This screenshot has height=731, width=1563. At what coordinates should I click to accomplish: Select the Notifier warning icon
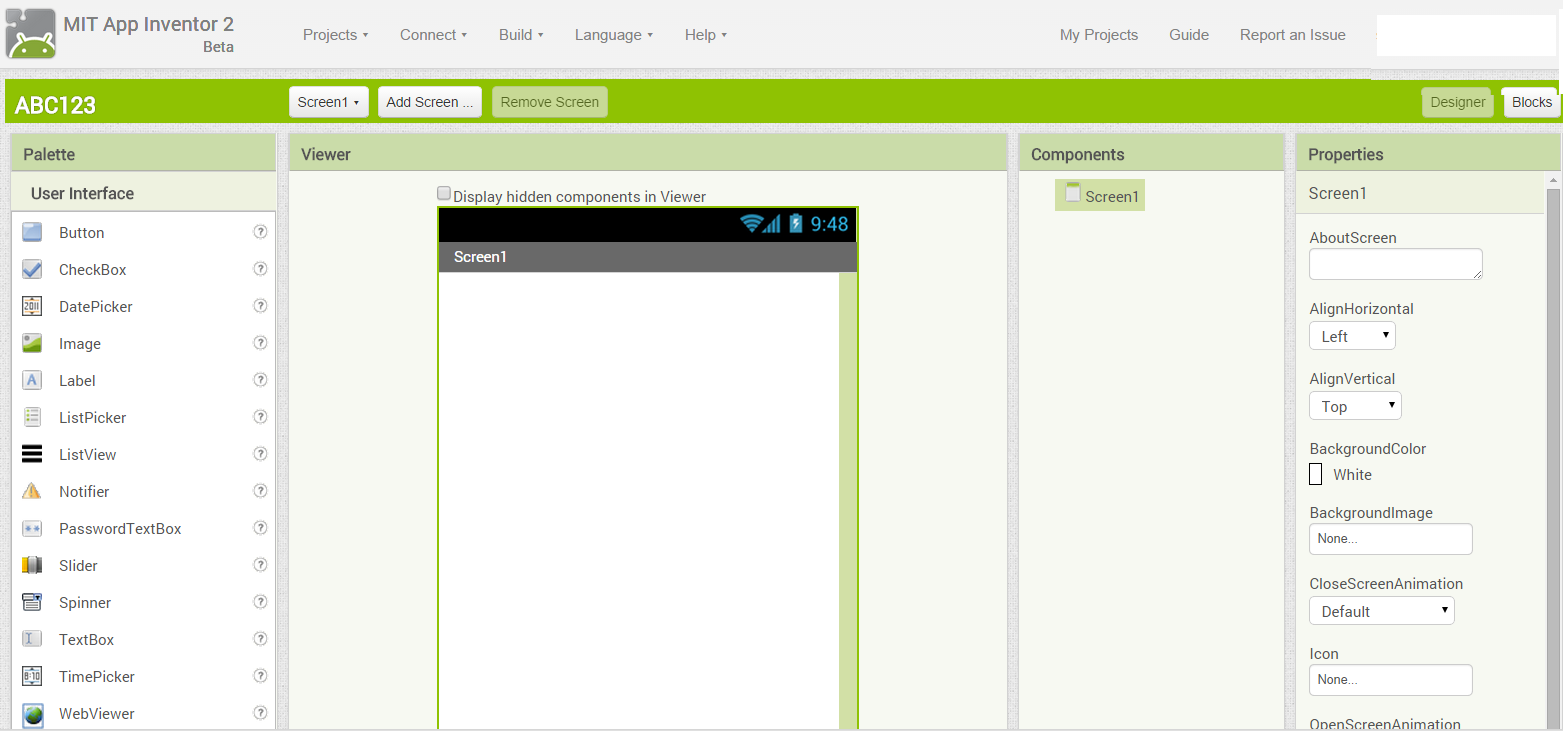(32, 491)
